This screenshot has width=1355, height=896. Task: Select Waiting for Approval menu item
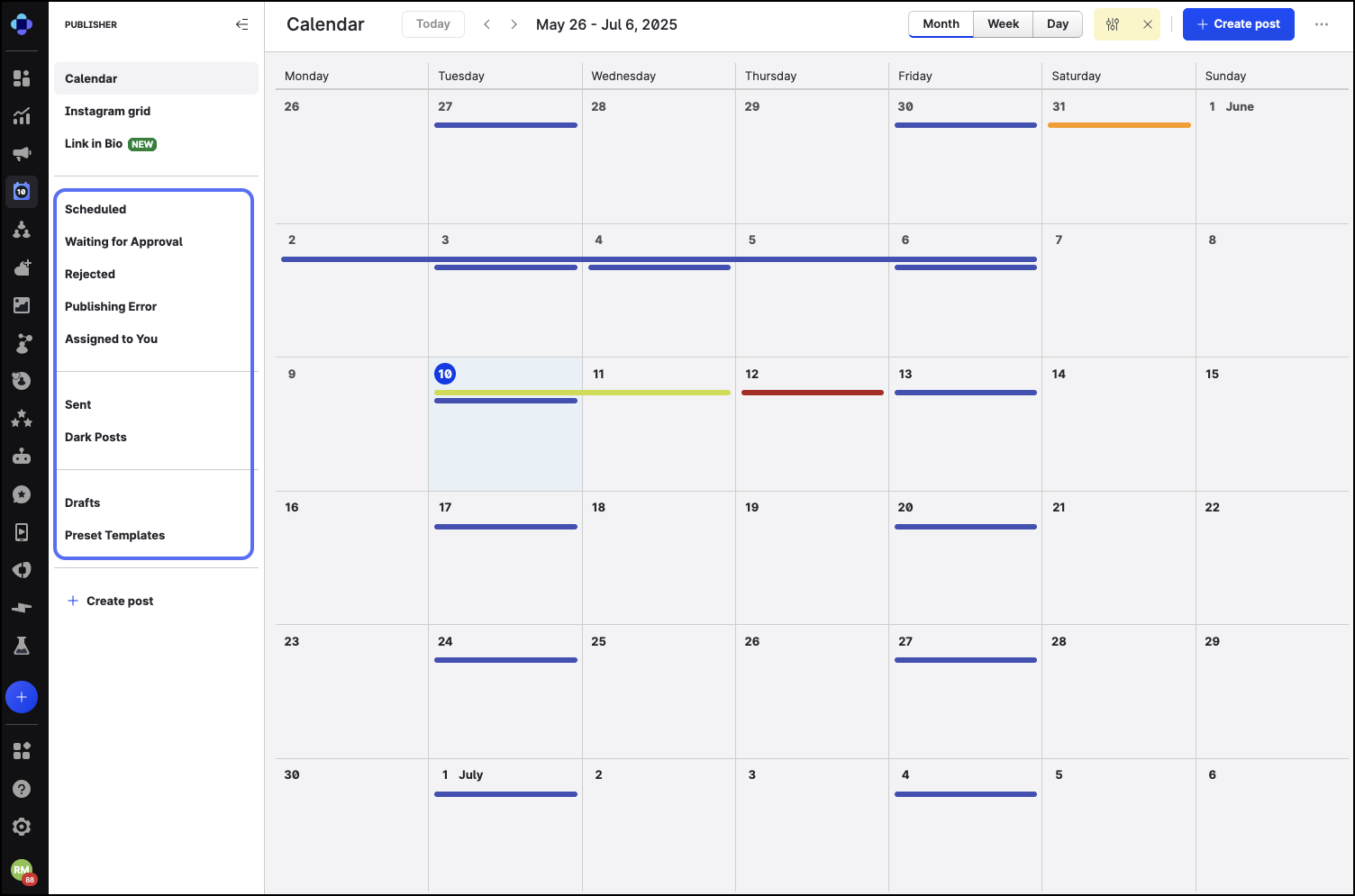pyautogui.click(x=123, y=241)
